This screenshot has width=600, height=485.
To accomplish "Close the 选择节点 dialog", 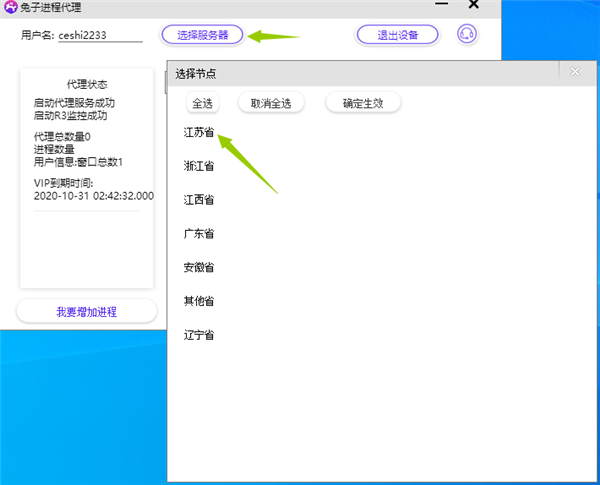I will [575, 72].
